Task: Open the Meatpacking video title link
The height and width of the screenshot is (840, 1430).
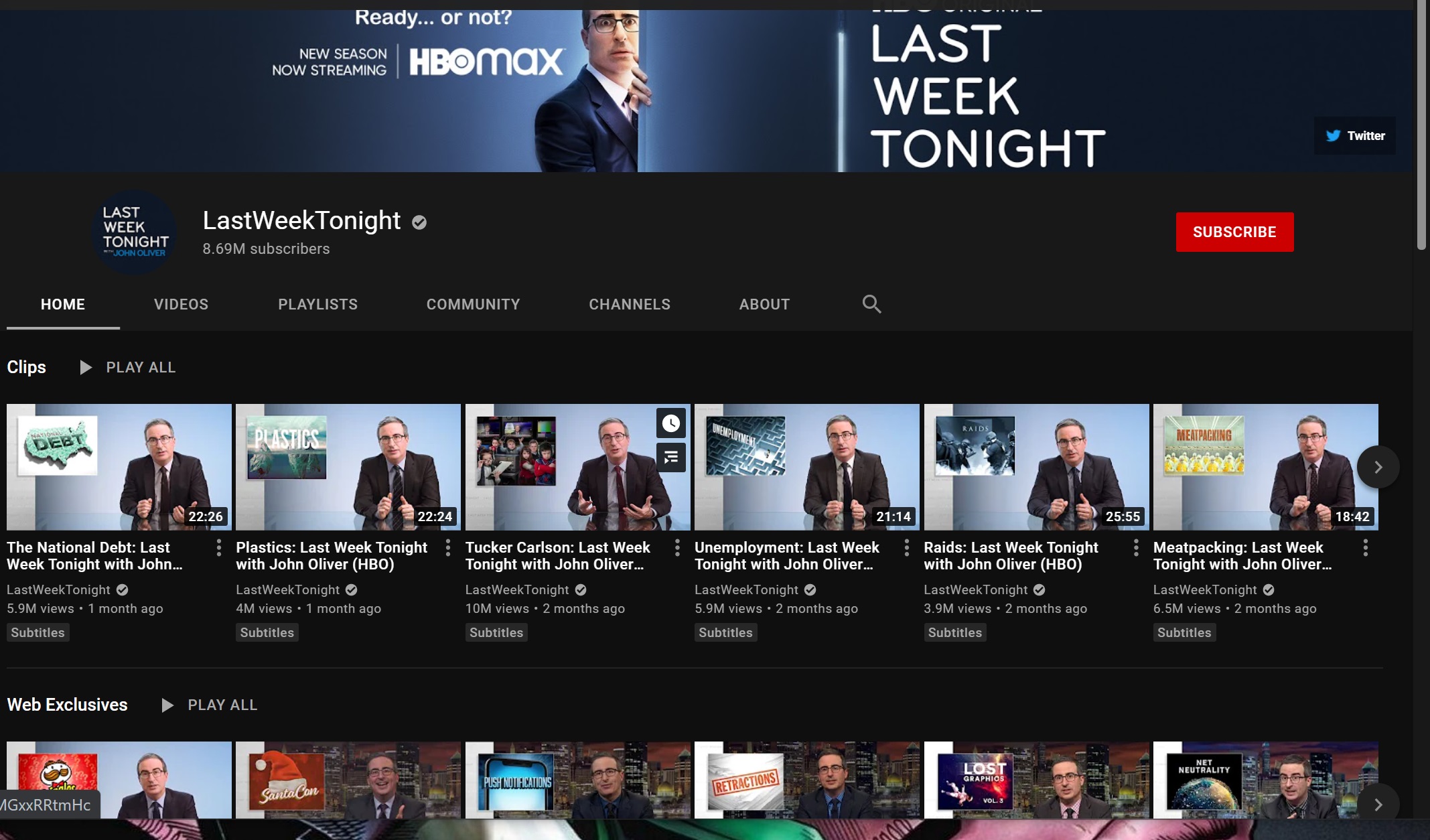Action: [x=1242, y=556]
